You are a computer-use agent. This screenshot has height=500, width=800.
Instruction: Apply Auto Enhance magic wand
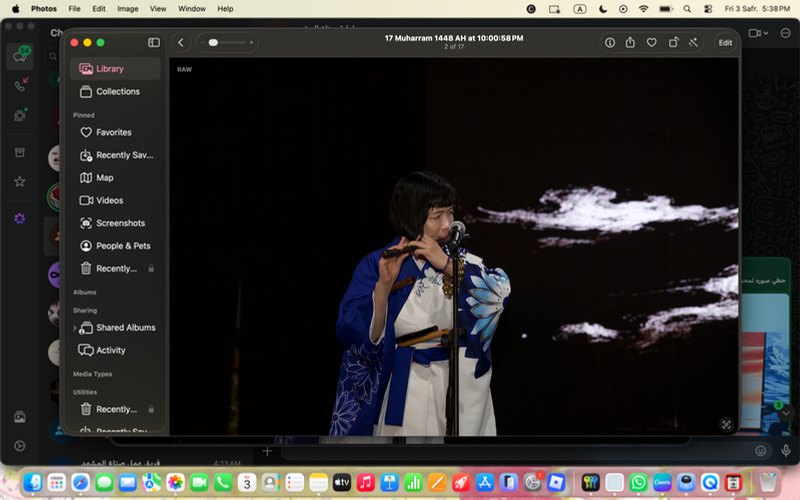tap(693, 43)
